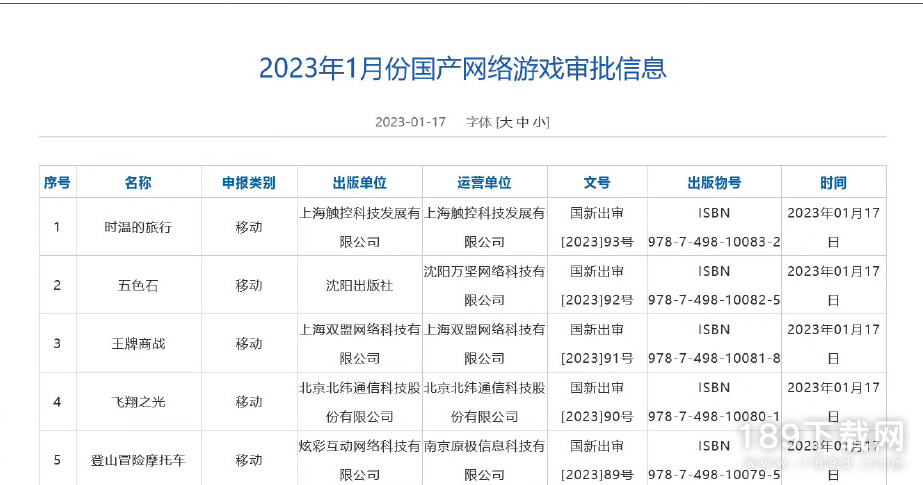Set font size to 大 (large)

506,122
